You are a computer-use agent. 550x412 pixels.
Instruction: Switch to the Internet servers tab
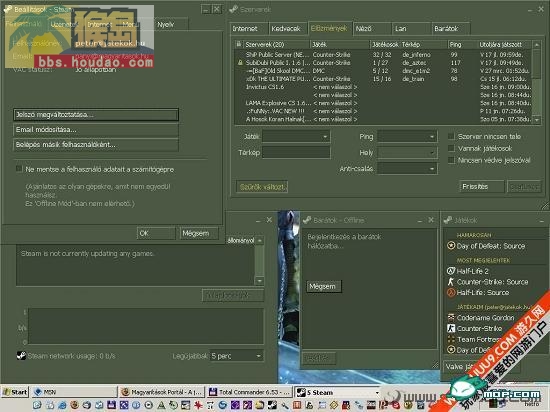click(249, 29)
